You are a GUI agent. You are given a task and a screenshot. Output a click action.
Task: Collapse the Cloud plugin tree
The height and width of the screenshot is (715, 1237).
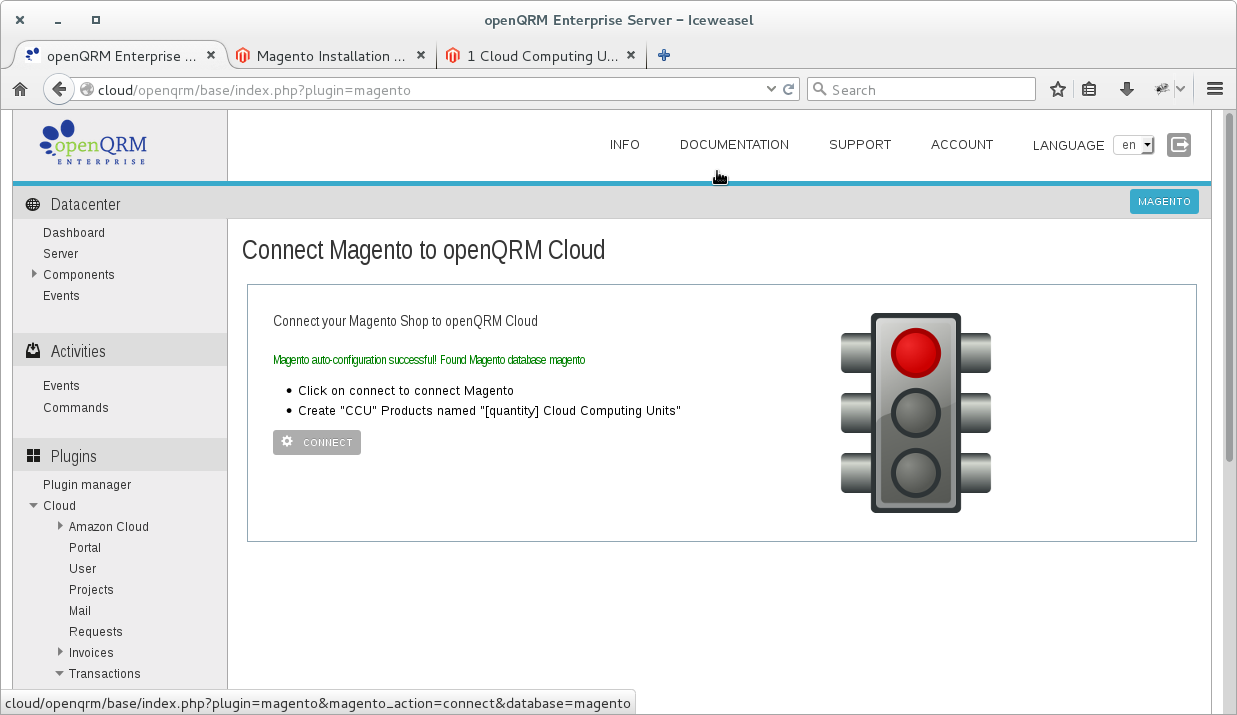pyautogui.click(x=34, y=506)
